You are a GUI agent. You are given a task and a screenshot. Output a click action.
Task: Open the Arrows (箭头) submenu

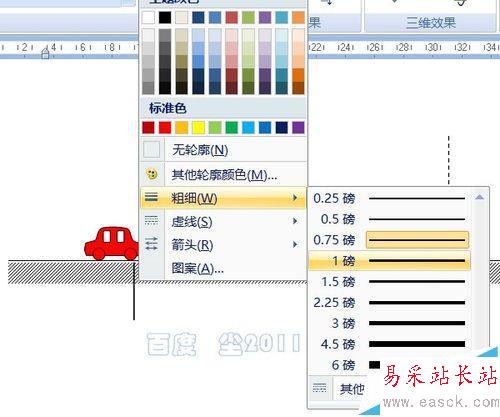pos(223,245)
